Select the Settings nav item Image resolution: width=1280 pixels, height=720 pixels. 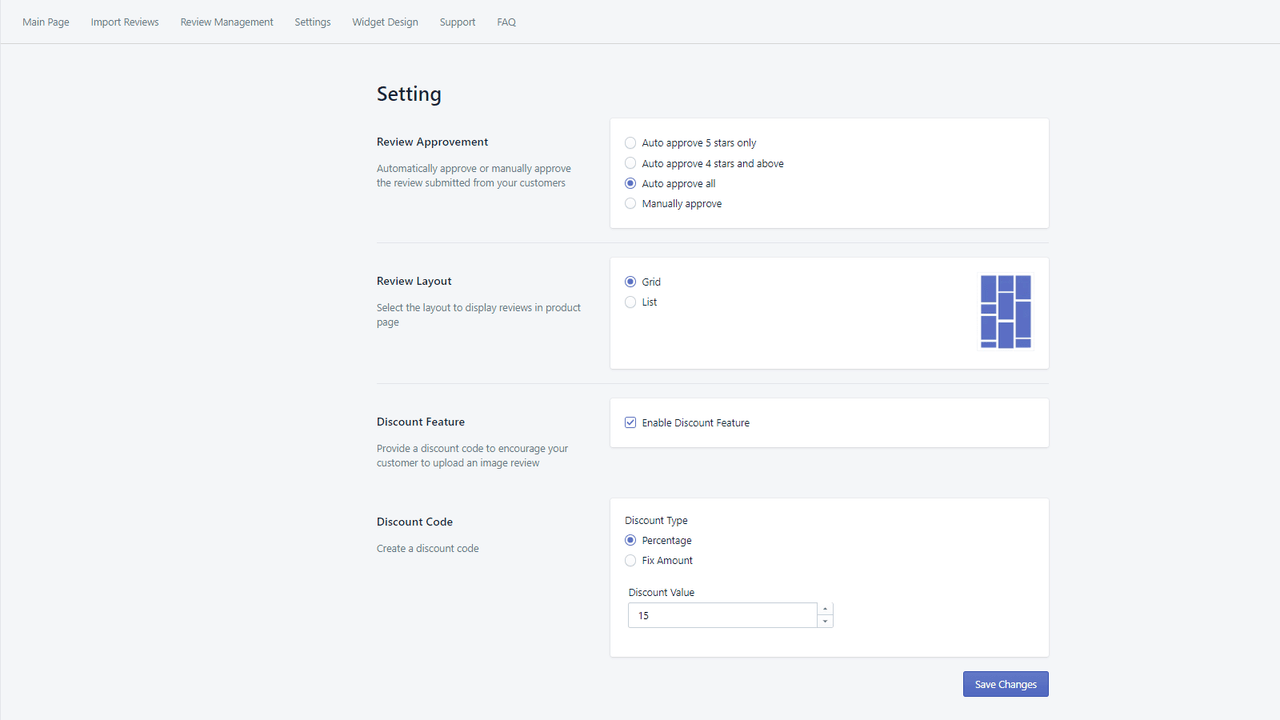(x=313, y=22)
